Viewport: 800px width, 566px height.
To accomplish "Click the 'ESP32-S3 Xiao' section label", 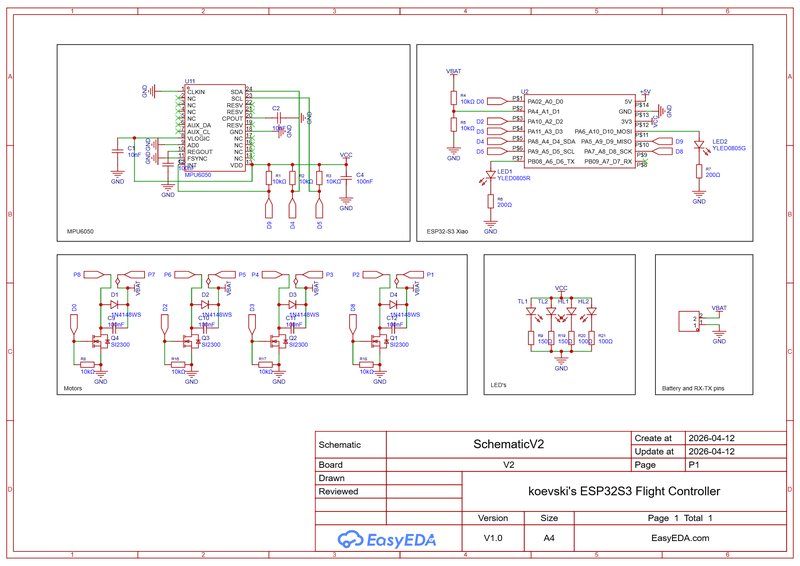I will [447, 232].
